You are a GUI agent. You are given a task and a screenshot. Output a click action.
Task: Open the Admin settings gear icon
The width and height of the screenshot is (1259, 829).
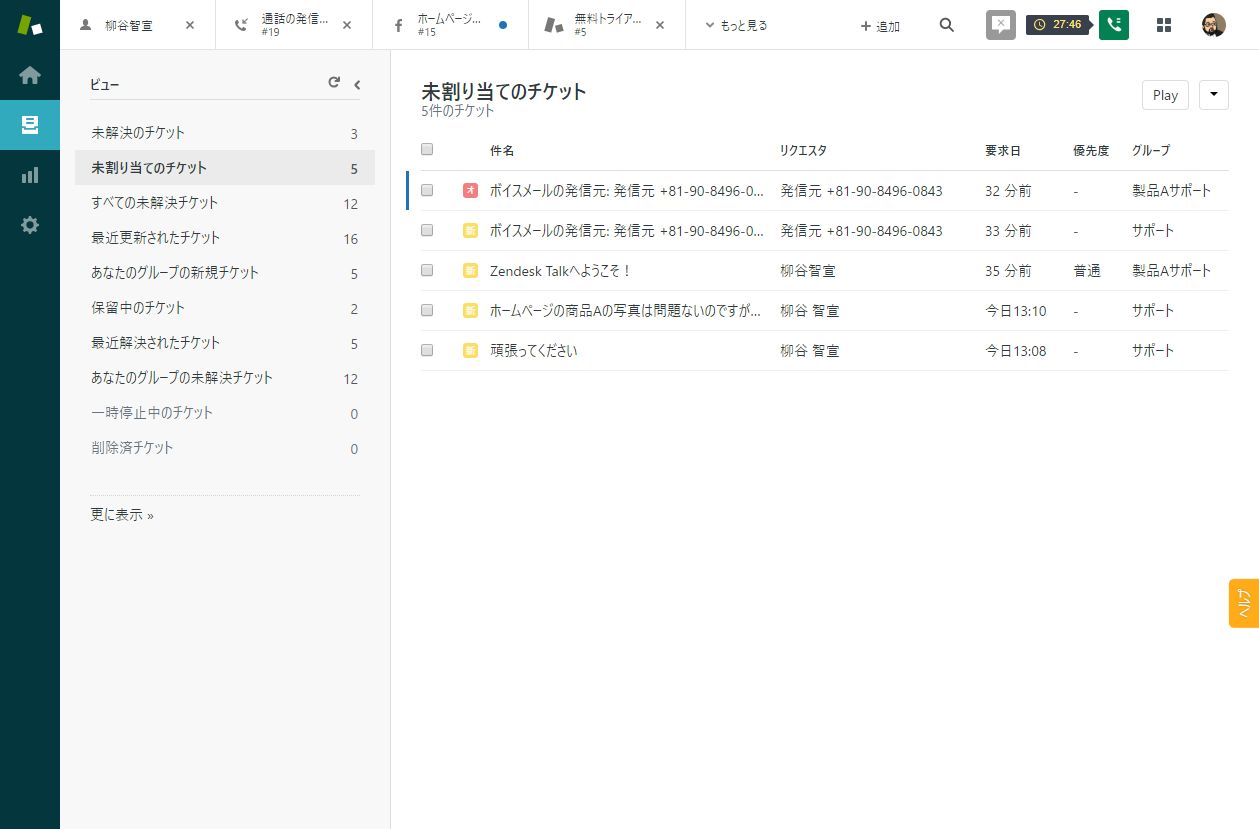point(30,225)
